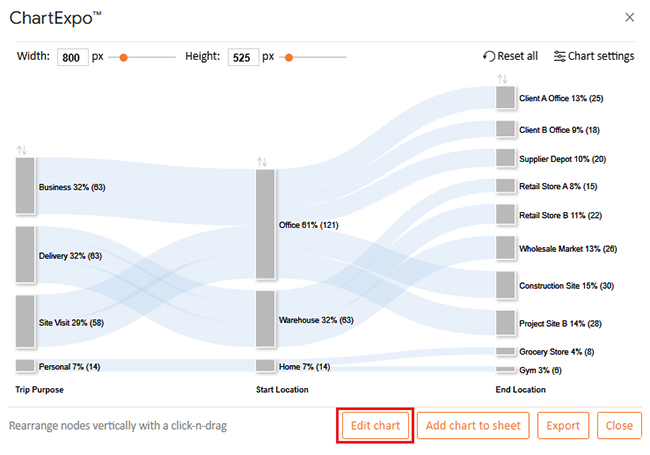
Task: Click the Construction Site node bar
Action: tap(505, 285)
